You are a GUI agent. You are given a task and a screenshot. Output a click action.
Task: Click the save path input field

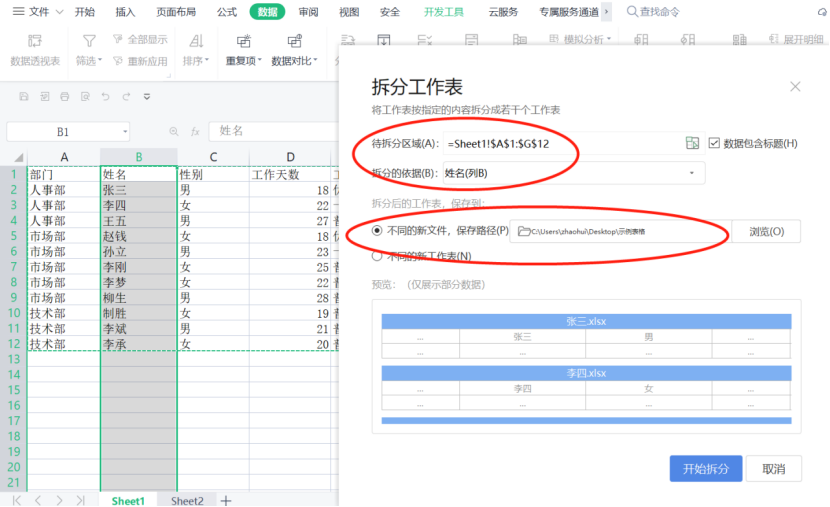620,231
